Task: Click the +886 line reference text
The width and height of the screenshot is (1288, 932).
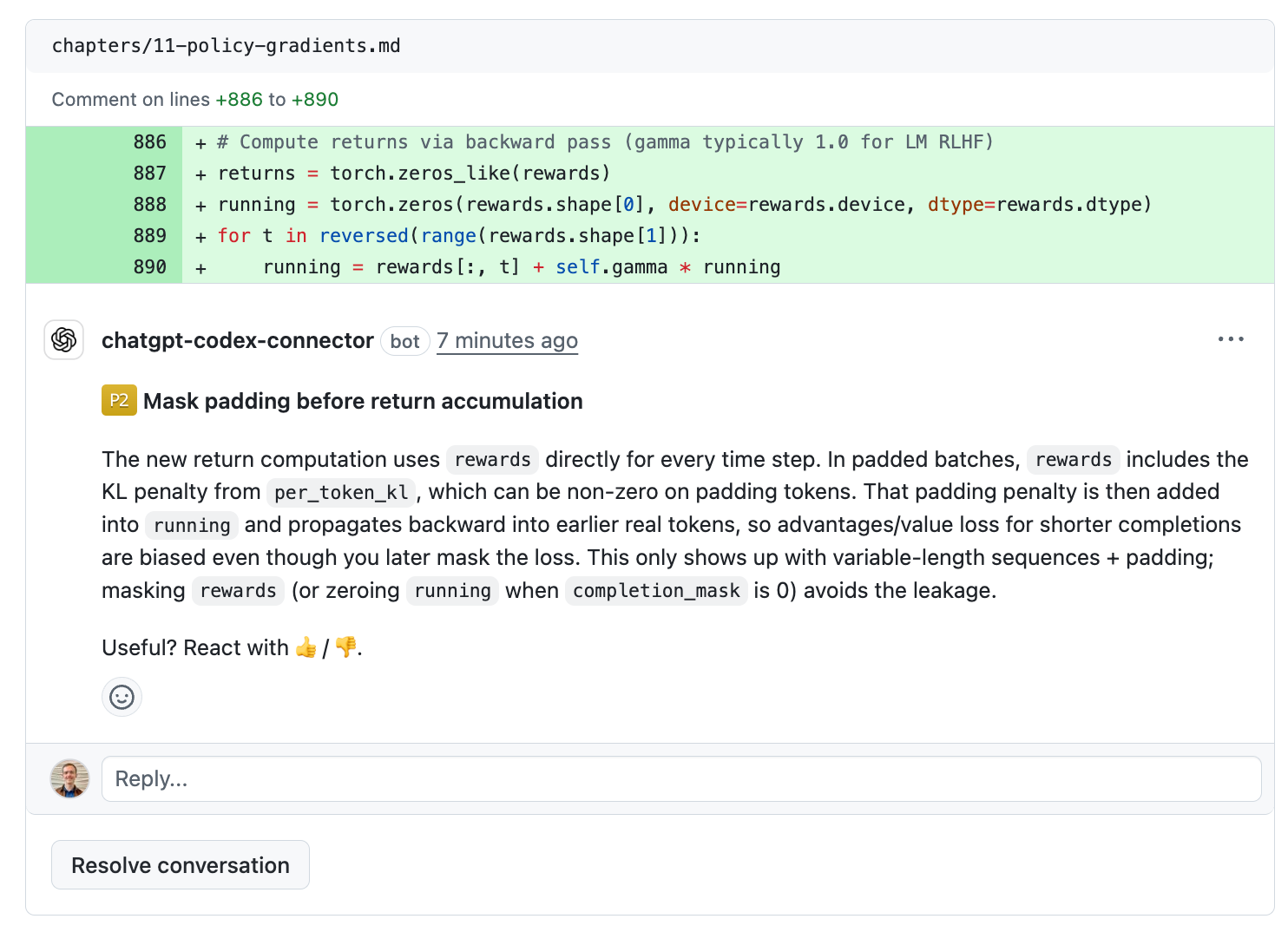Action: click(x=239, y=100)
